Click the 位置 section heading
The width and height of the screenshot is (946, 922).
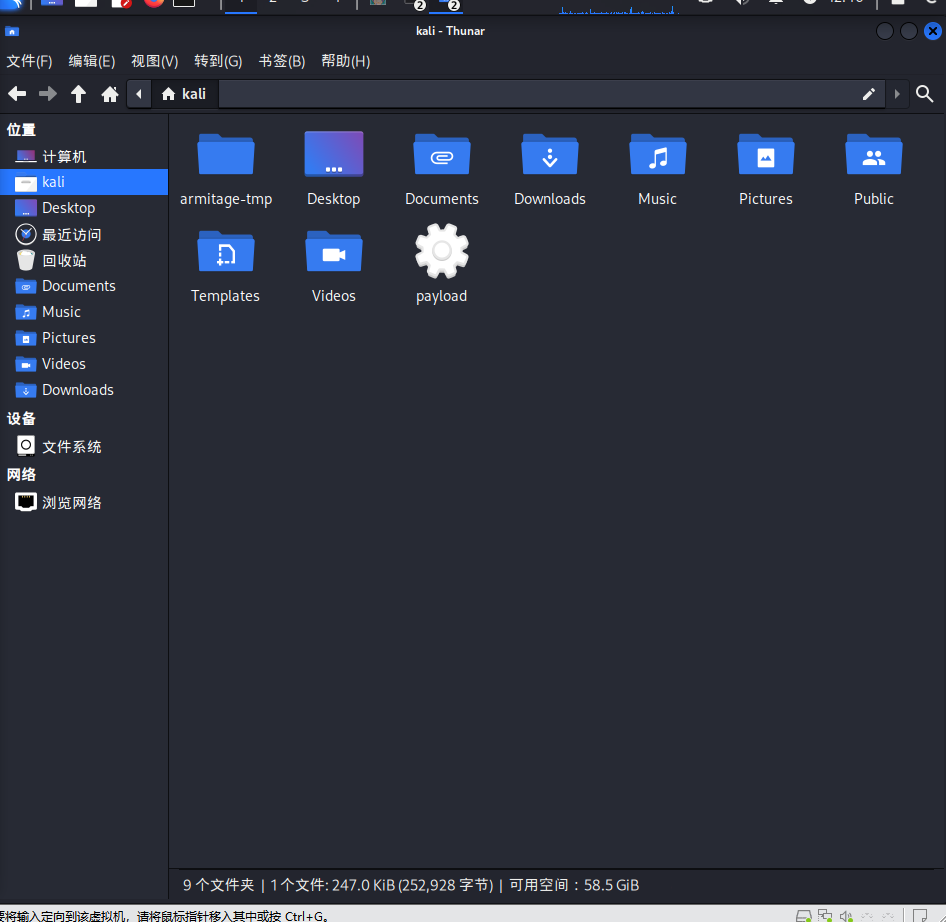21,130
